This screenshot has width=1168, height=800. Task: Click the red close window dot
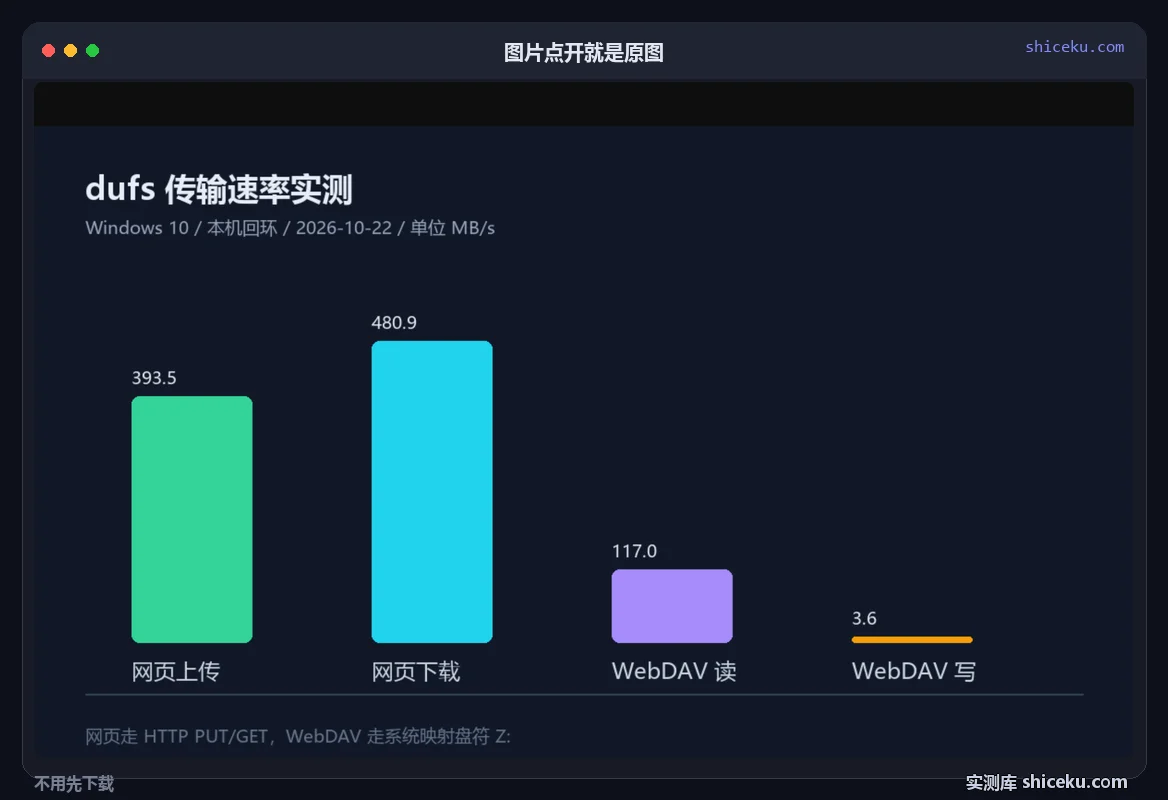pos(48,51)
